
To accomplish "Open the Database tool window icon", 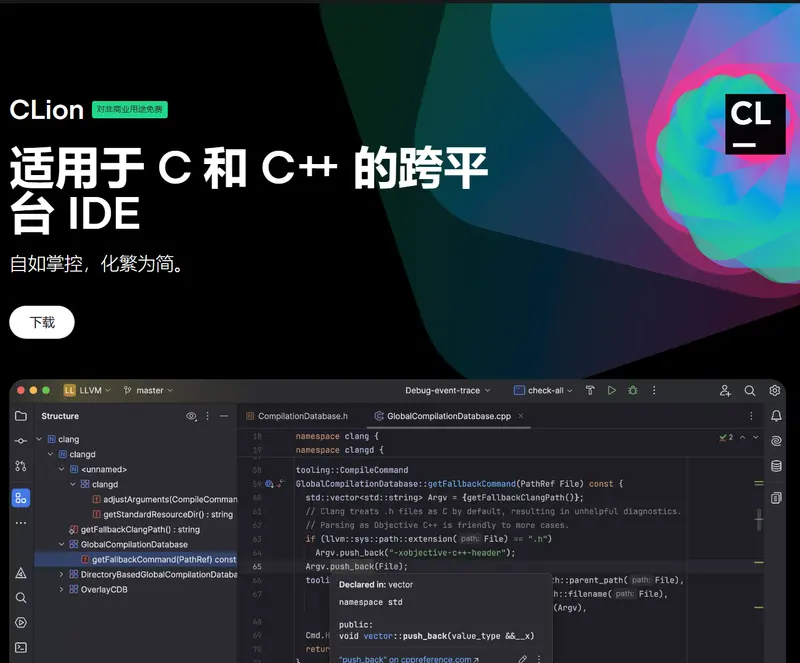I will click(x=776, y=465).
